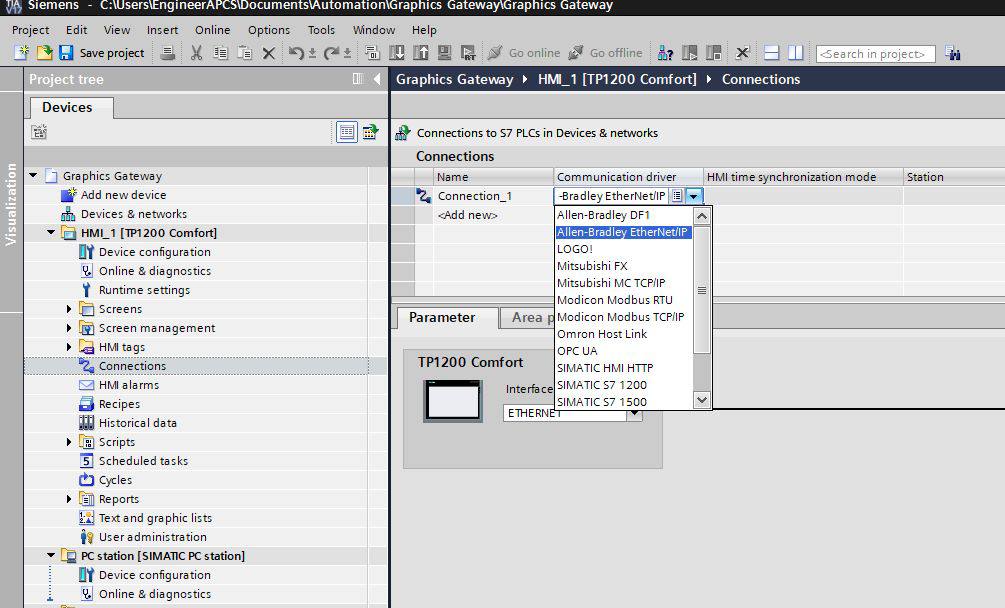Expand the Scripts folder

[x=69, y=442]
